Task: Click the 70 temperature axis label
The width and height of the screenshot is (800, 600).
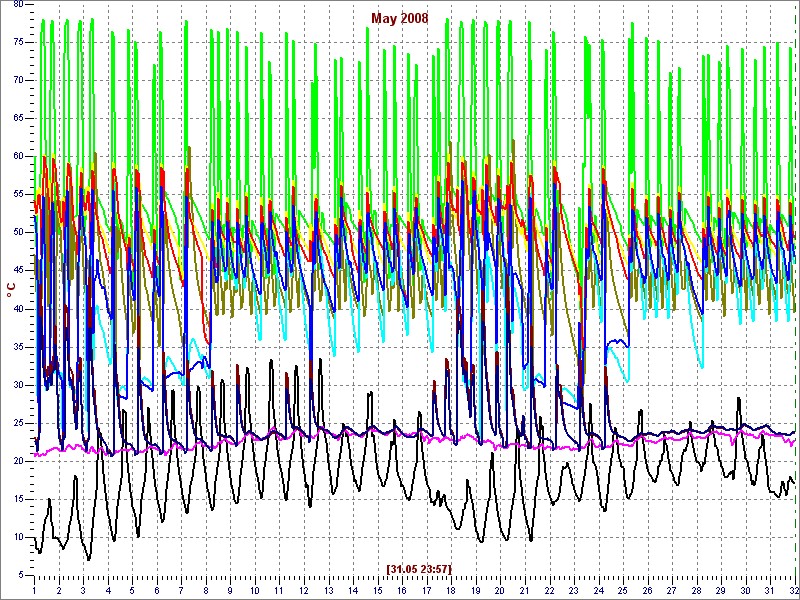Action: click(x=20, y=81)
